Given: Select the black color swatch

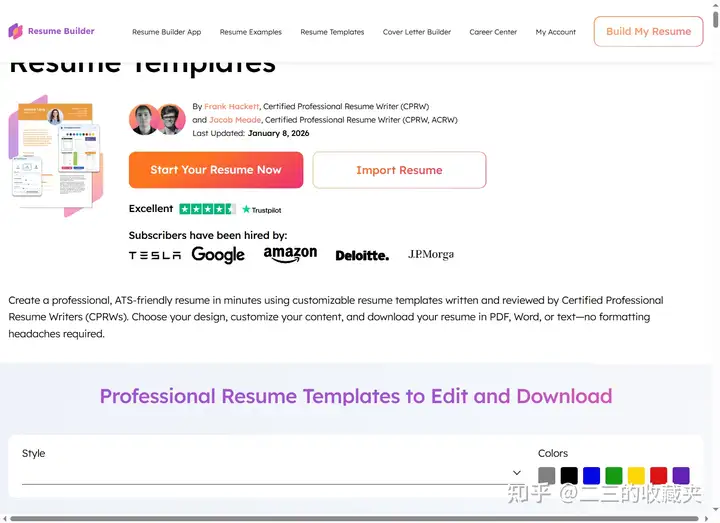Looking at the screenshot, I should (569, 476).
